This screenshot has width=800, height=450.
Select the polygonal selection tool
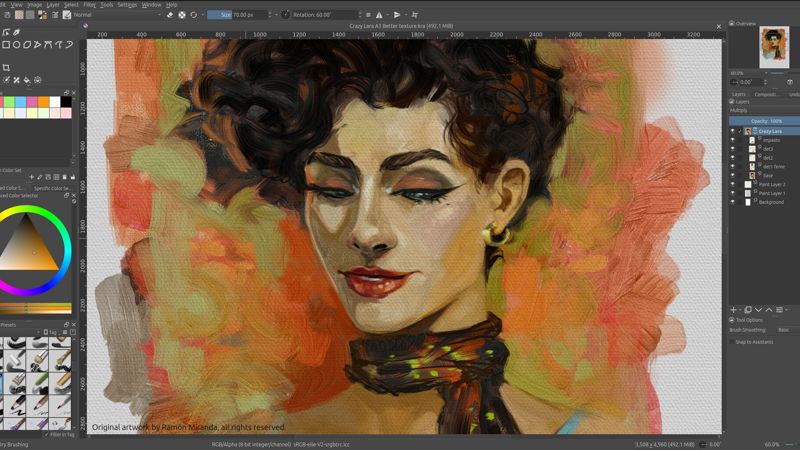(x=27, y=45)
